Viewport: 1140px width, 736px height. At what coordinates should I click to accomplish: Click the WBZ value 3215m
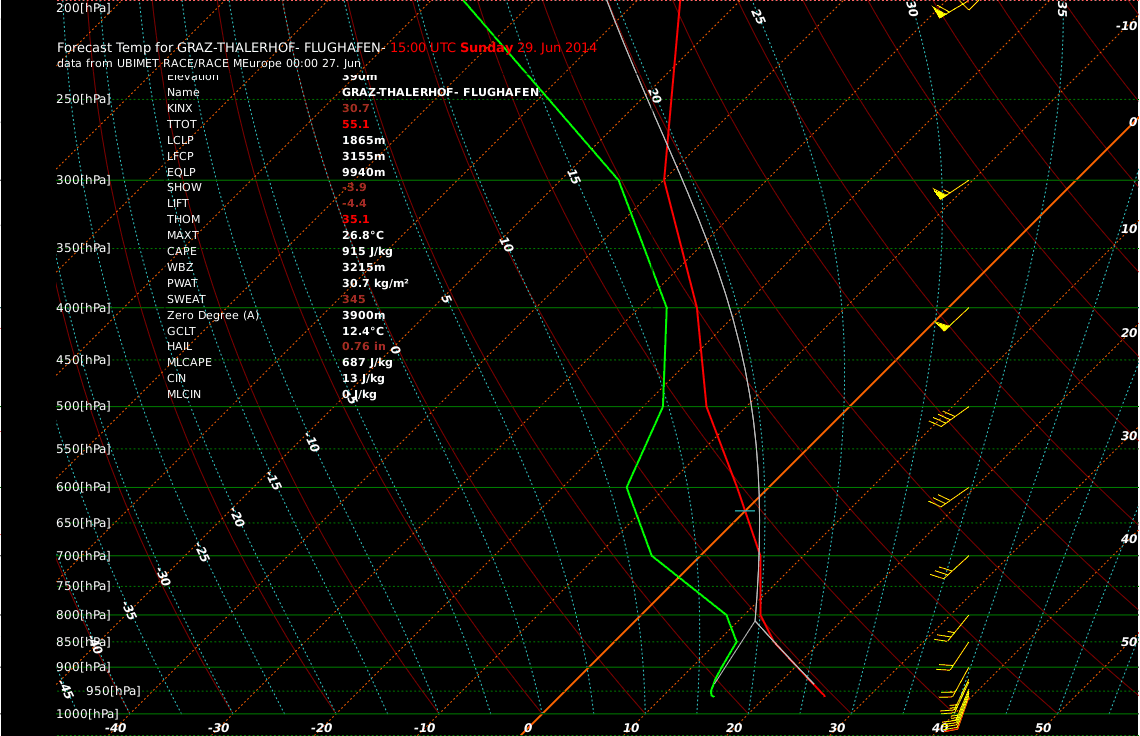click(364, 268)
